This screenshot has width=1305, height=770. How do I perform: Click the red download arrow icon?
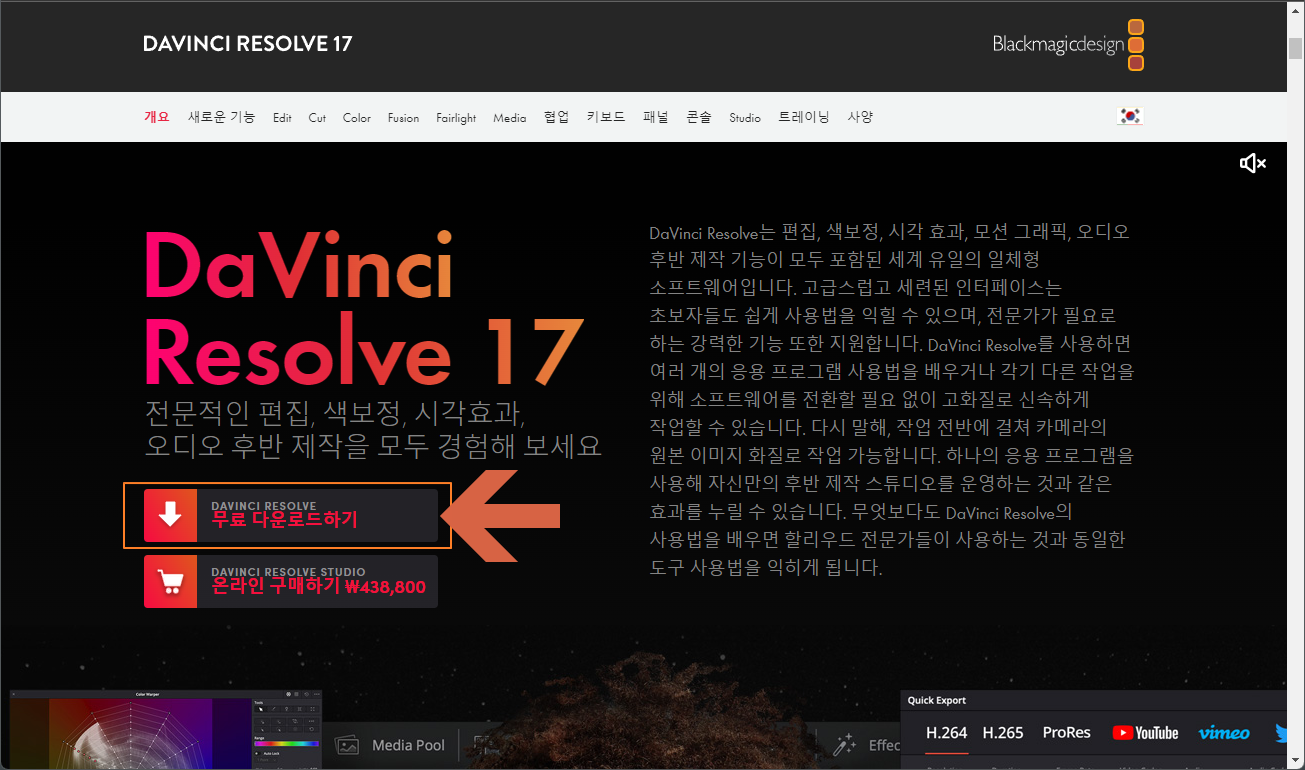[171, 515]
